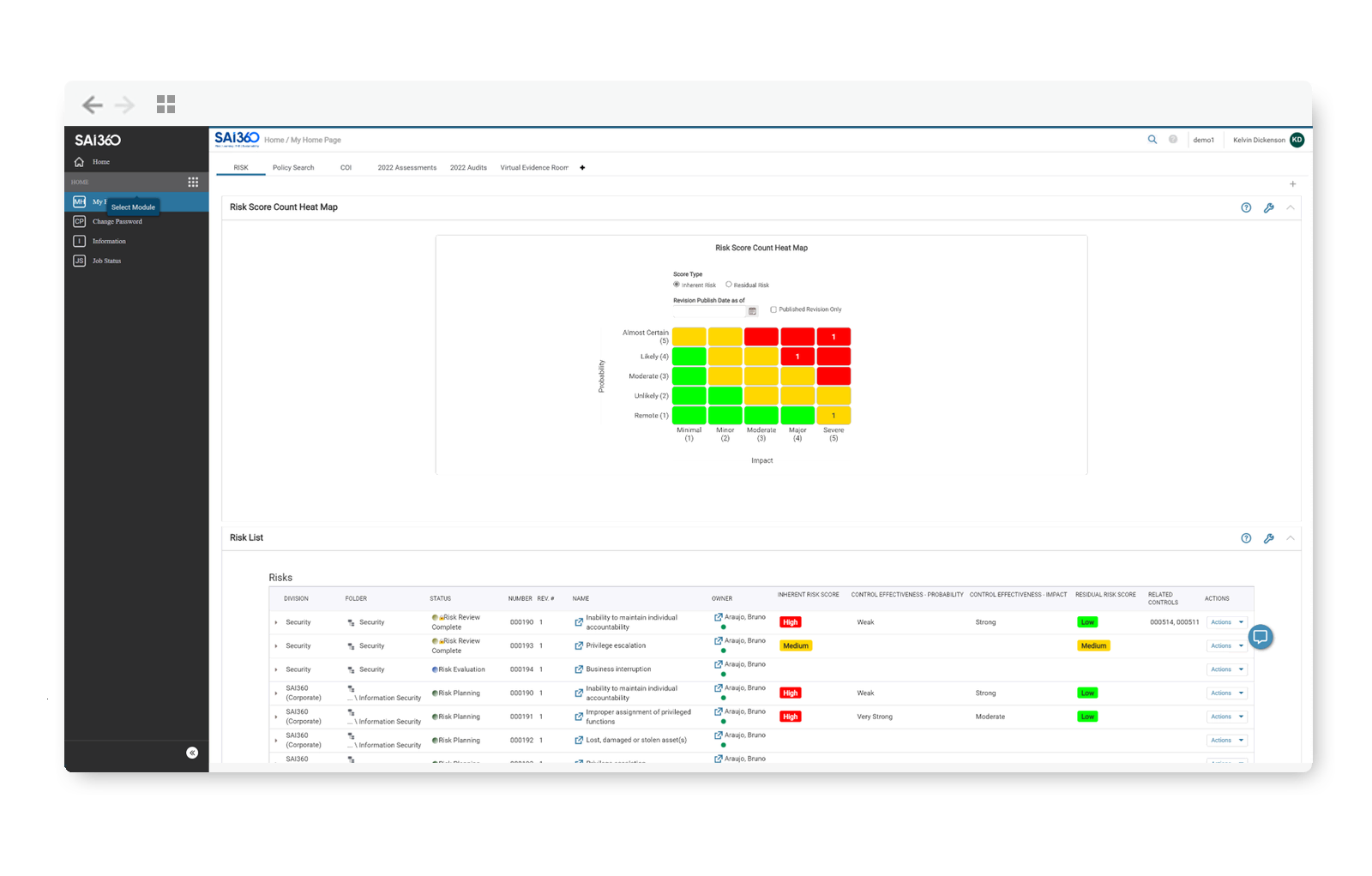Viewport: 1372px width, 876px height.
Task: Open the Select Module grid icon in sidebar
Action: [x=193, y=182]
